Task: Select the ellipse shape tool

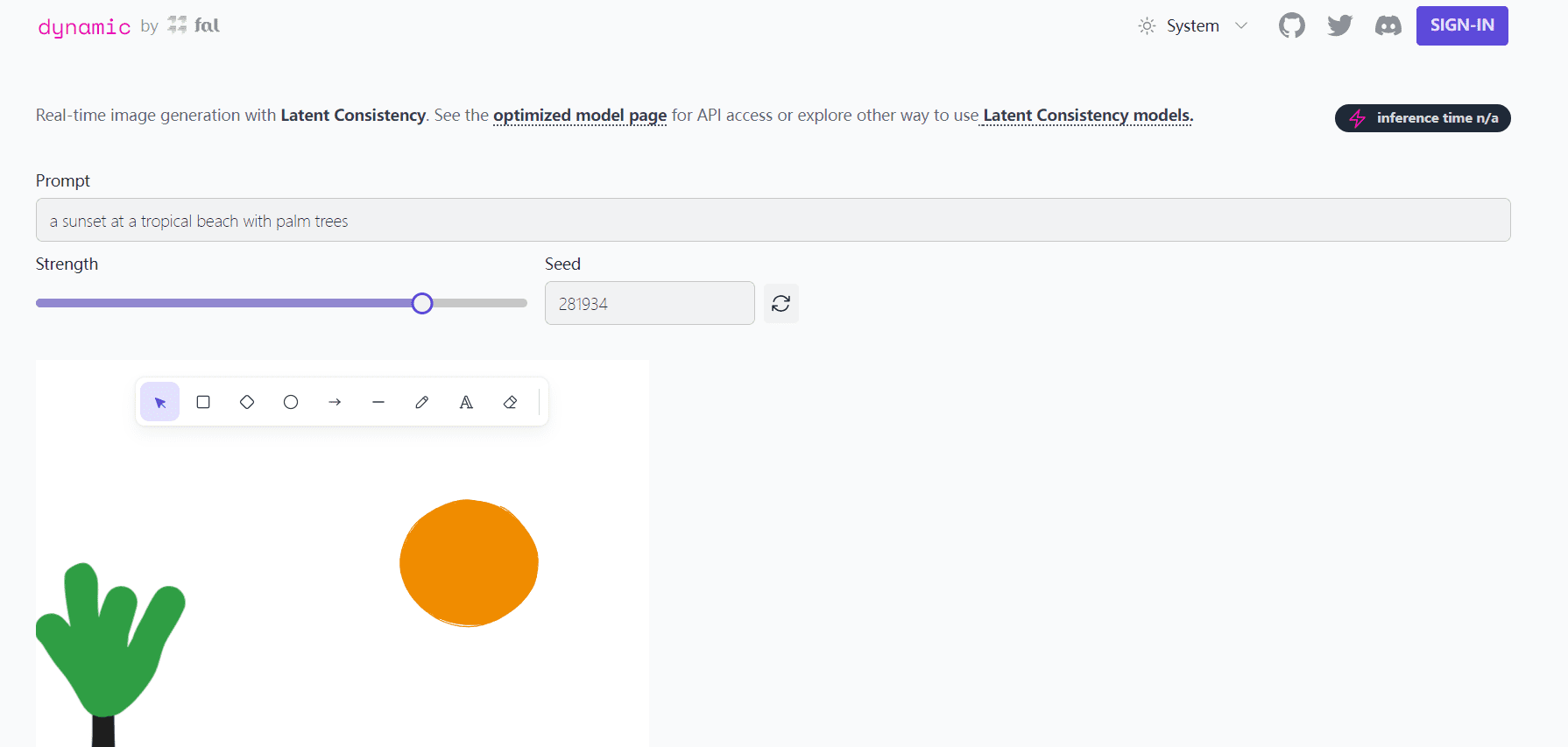Action: point(291,402)
